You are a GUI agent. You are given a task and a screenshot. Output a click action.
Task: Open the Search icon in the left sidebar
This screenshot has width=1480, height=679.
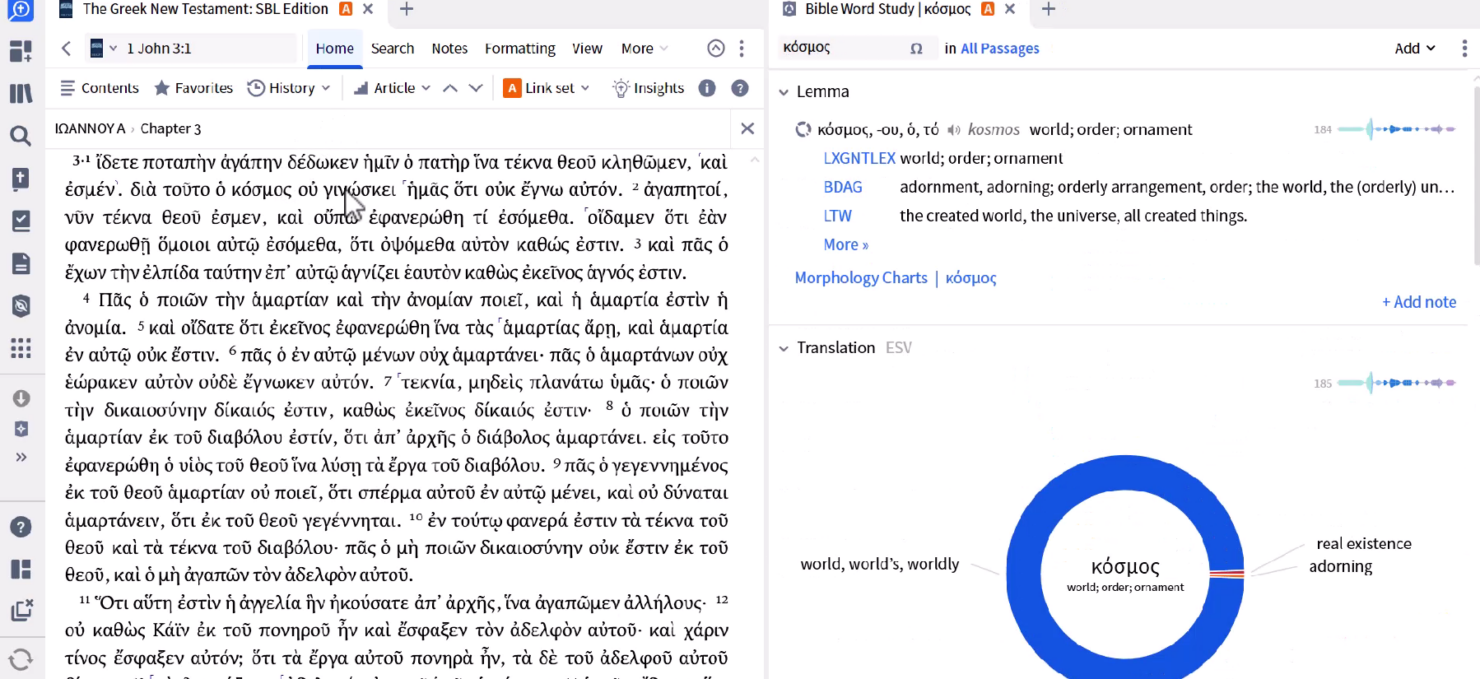pos(21,135)
